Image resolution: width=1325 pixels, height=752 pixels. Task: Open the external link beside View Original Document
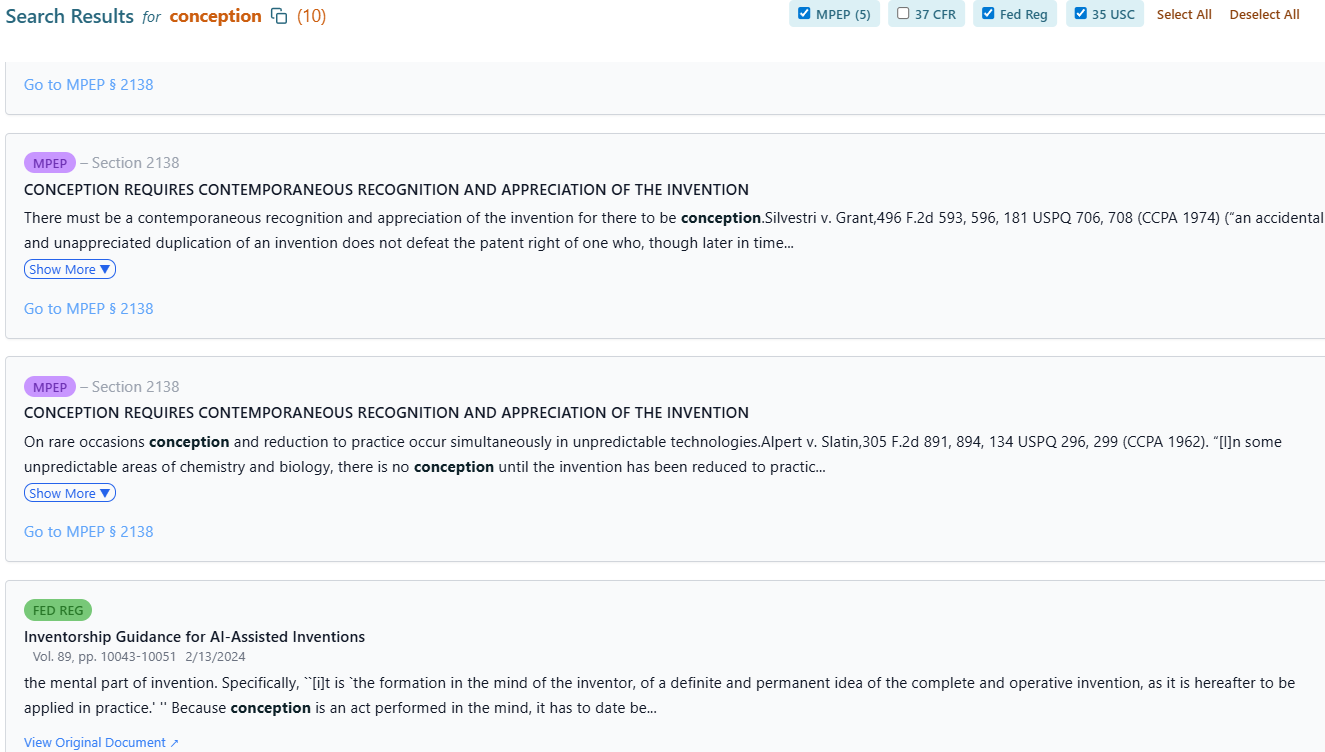pos(176,742)
